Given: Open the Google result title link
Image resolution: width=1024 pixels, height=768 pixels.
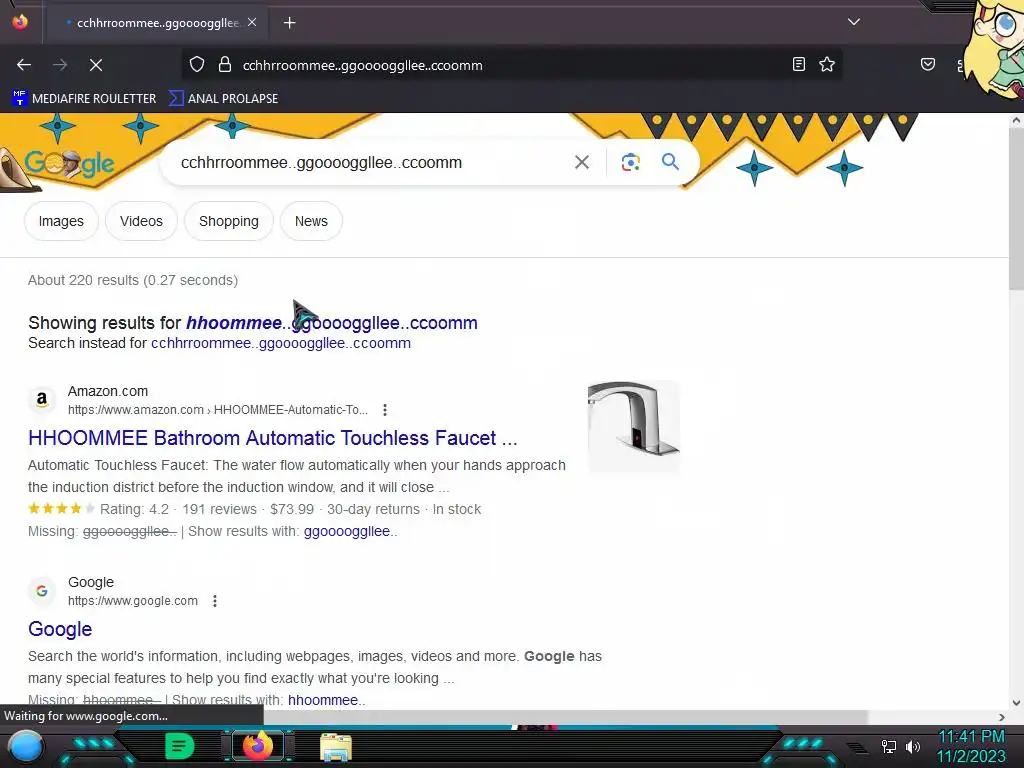Looking at the screenshot, I should pyautogui.click(x=60, y=629).
